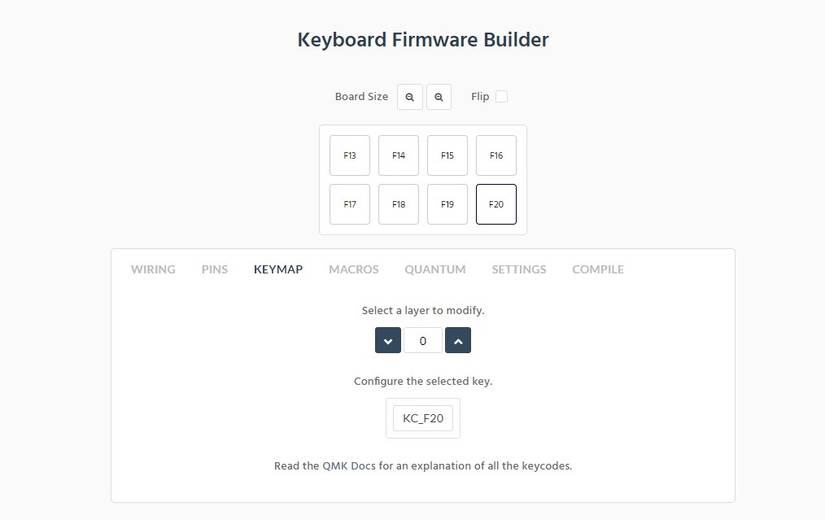Open the SETTINGS tab

[x=519, y=270]
